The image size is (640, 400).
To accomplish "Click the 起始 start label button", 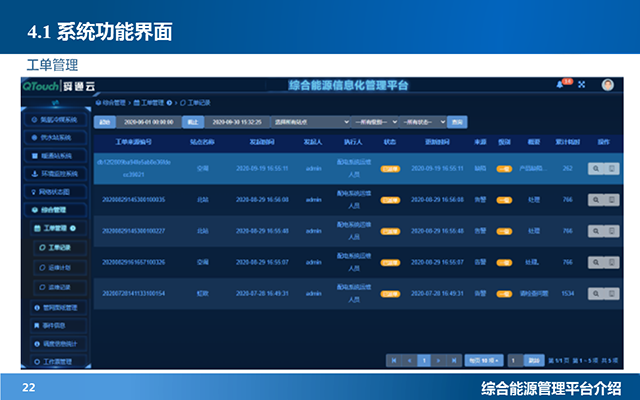I will pos(105,122).
